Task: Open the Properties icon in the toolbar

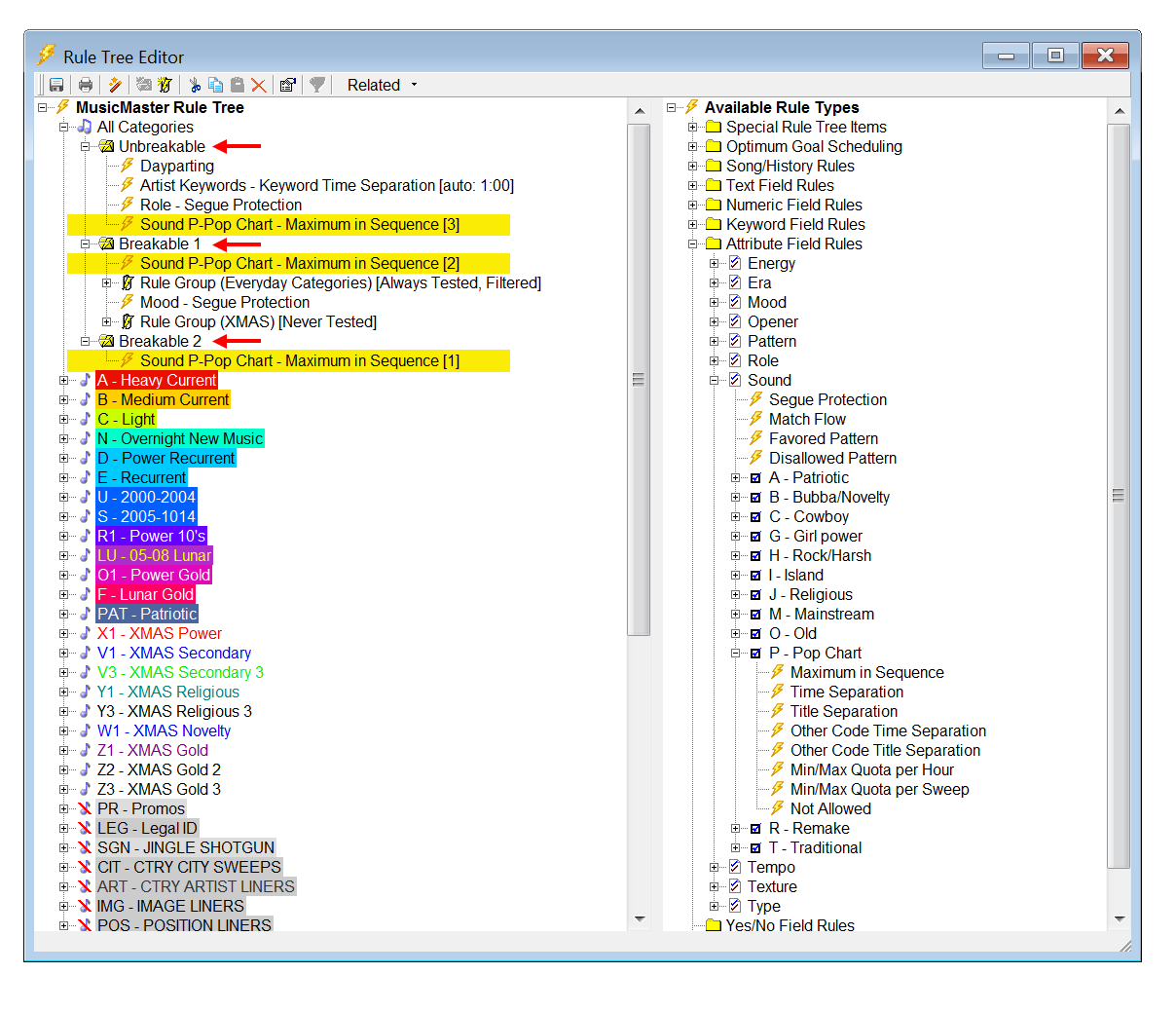Action: (287, 85)
